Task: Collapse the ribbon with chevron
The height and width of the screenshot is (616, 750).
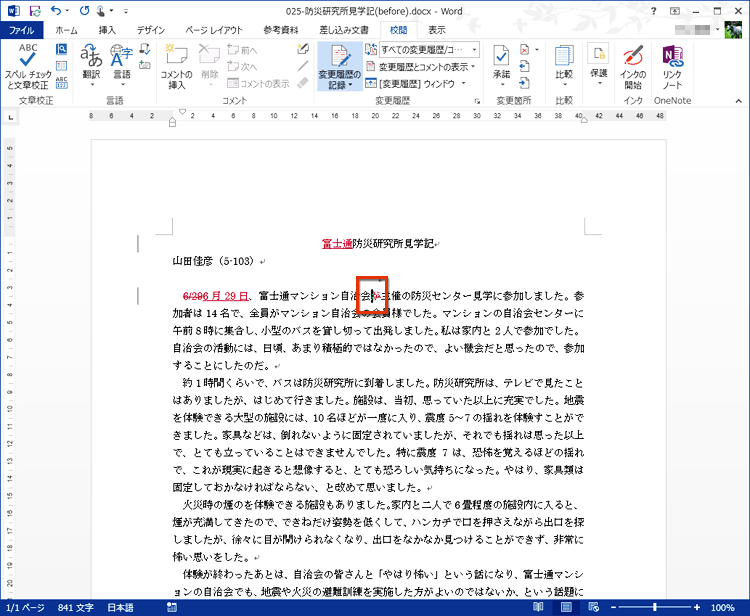Action: [739, 101]
